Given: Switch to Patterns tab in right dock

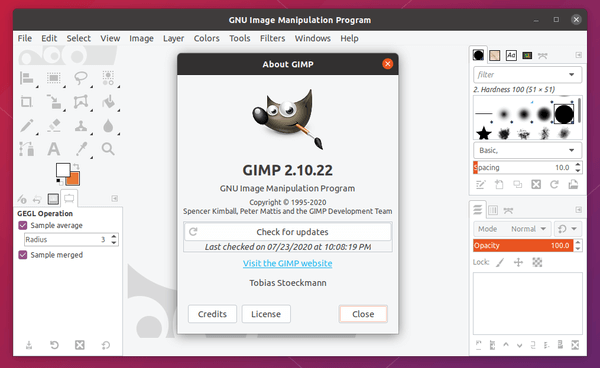Looking at the screenshot, I should pyautogui.click(x=494, y=55).
